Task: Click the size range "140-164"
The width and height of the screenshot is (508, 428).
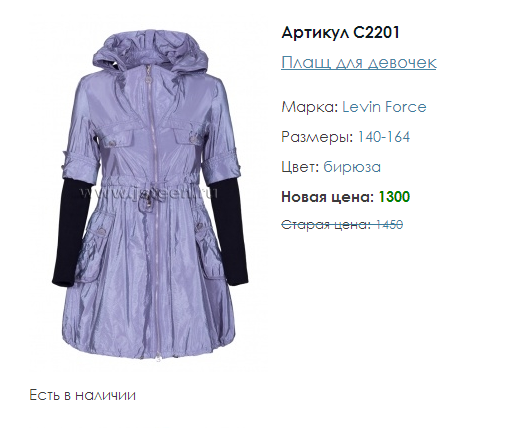Action: point(384,137)
